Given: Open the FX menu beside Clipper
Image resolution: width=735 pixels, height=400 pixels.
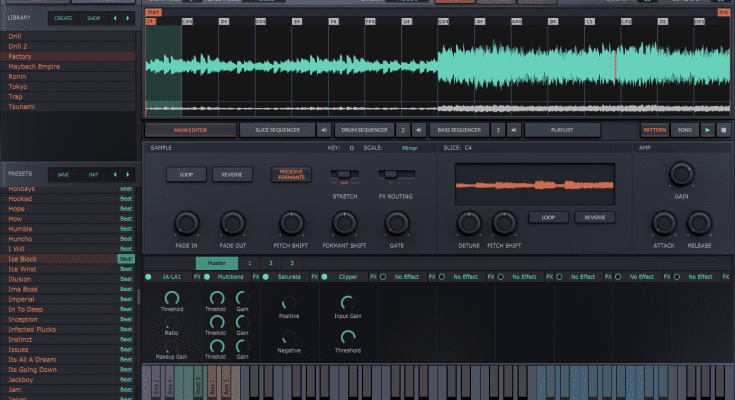Looking at the screenshot, I should (373, 275).
